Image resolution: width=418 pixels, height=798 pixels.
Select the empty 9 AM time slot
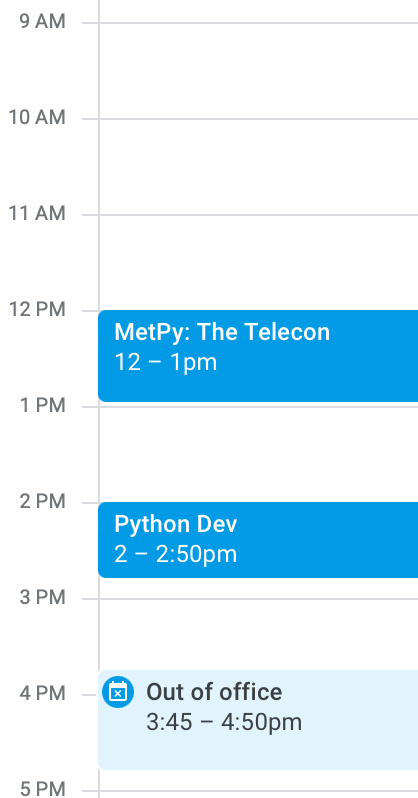pos(258,71)
